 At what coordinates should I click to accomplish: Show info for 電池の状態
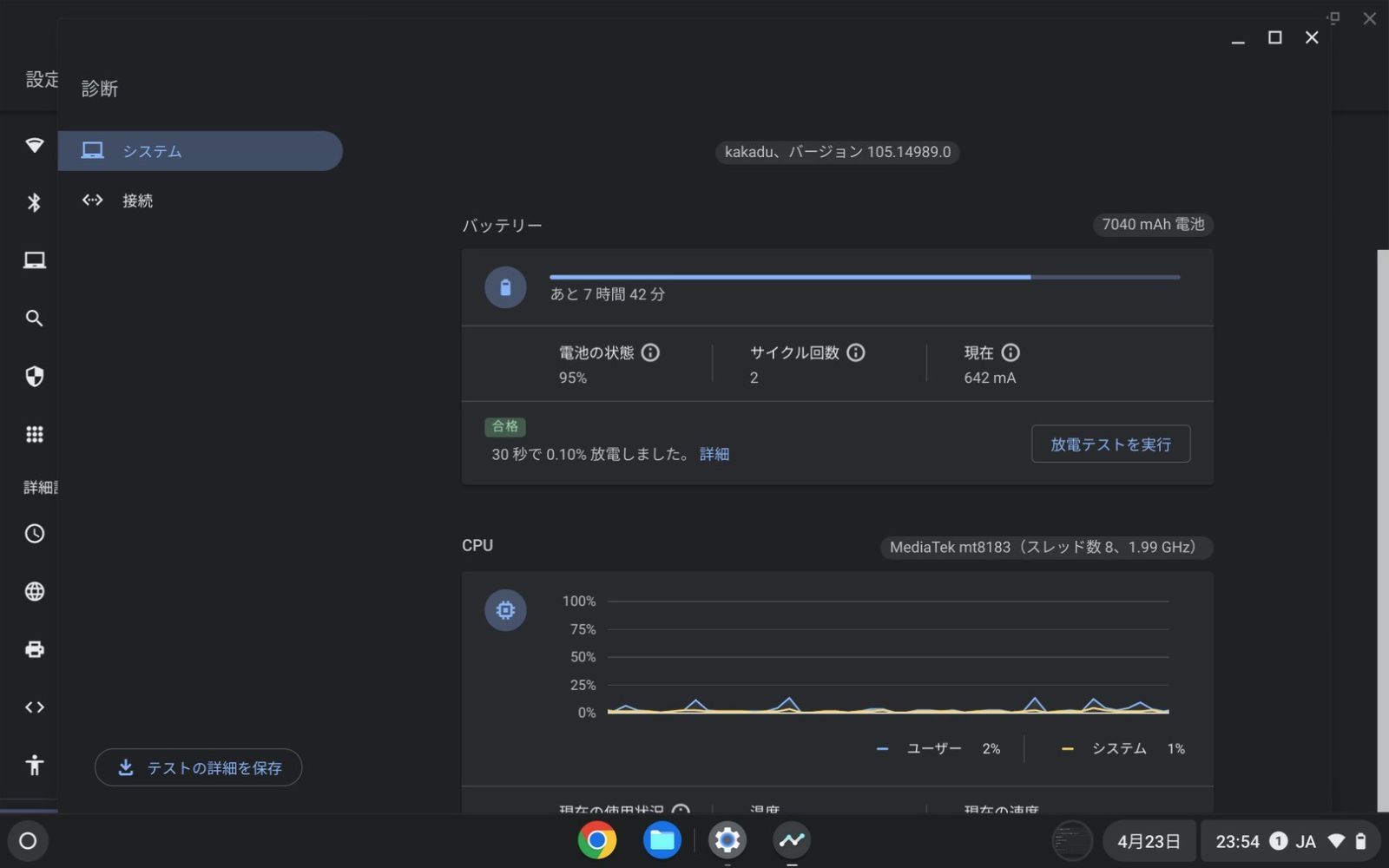click(650, 352)
